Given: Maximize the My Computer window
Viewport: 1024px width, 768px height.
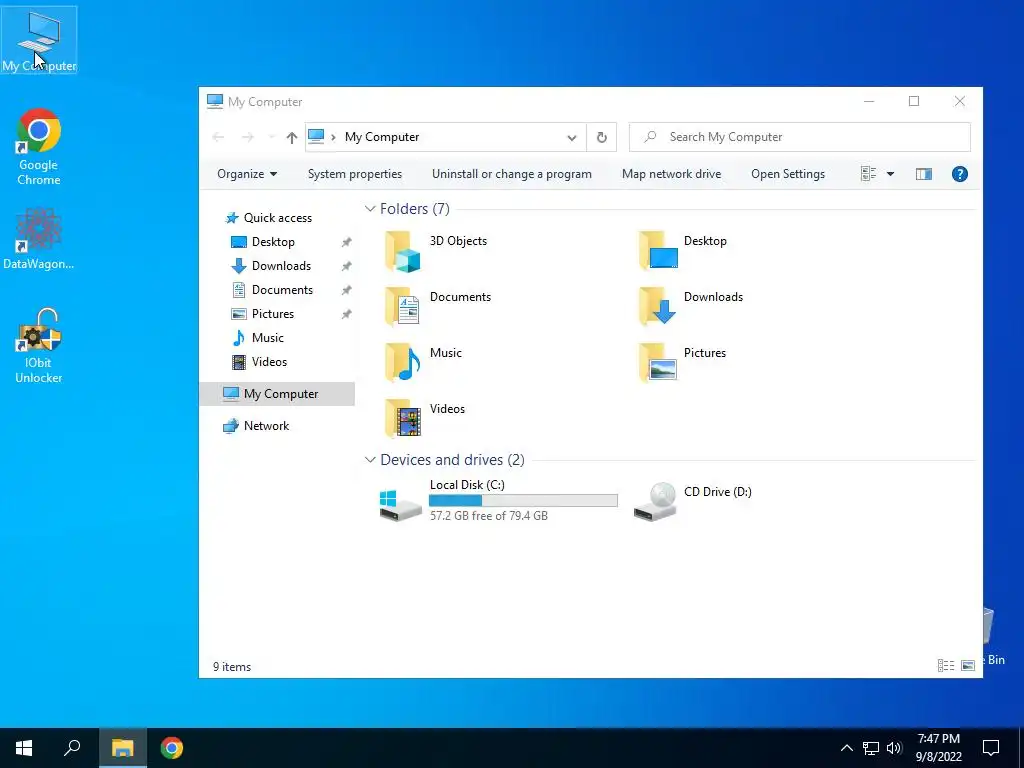Looking at the screenshot, I should [914, 101].
